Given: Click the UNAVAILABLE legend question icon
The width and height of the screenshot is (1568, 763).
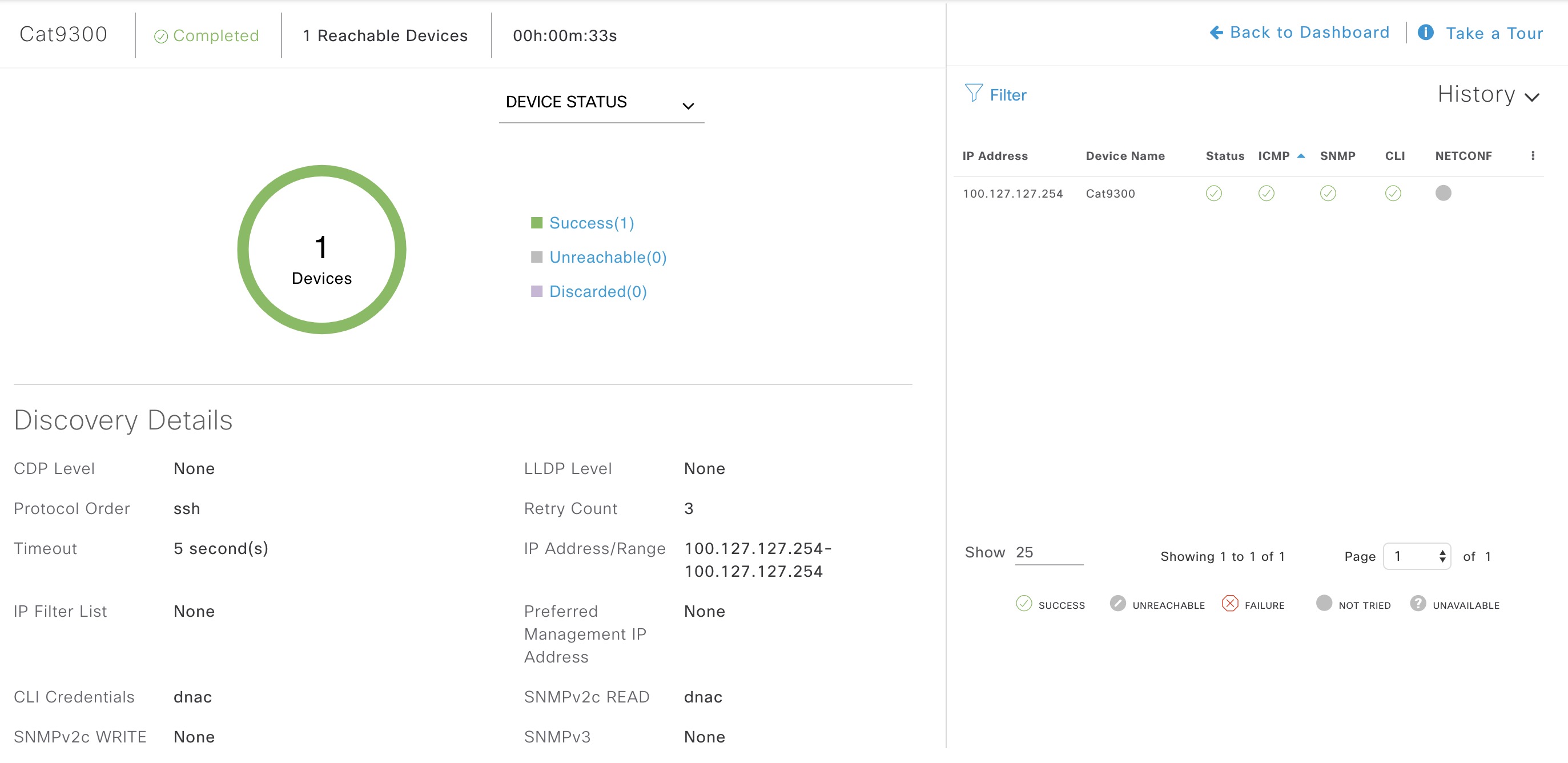Looking at the screenshot, I should click(x=1418, y=604).
